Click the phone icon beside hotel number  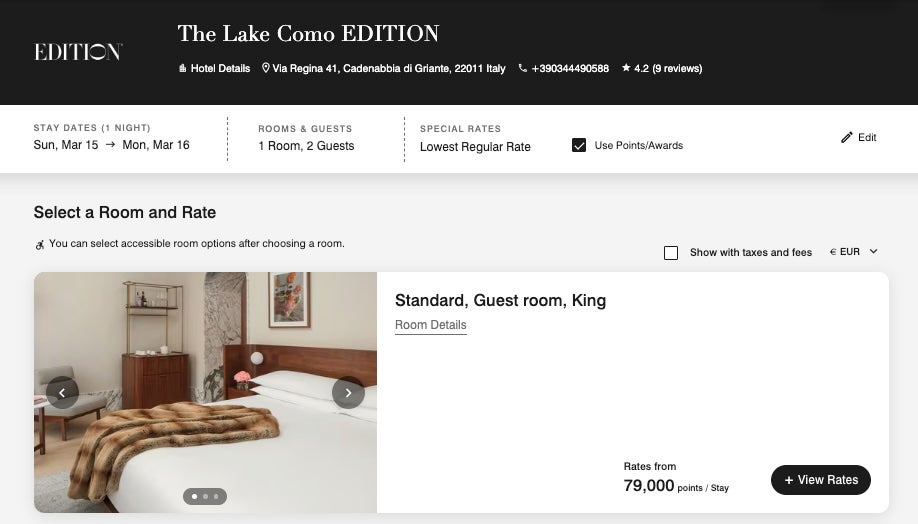(523, 69)
